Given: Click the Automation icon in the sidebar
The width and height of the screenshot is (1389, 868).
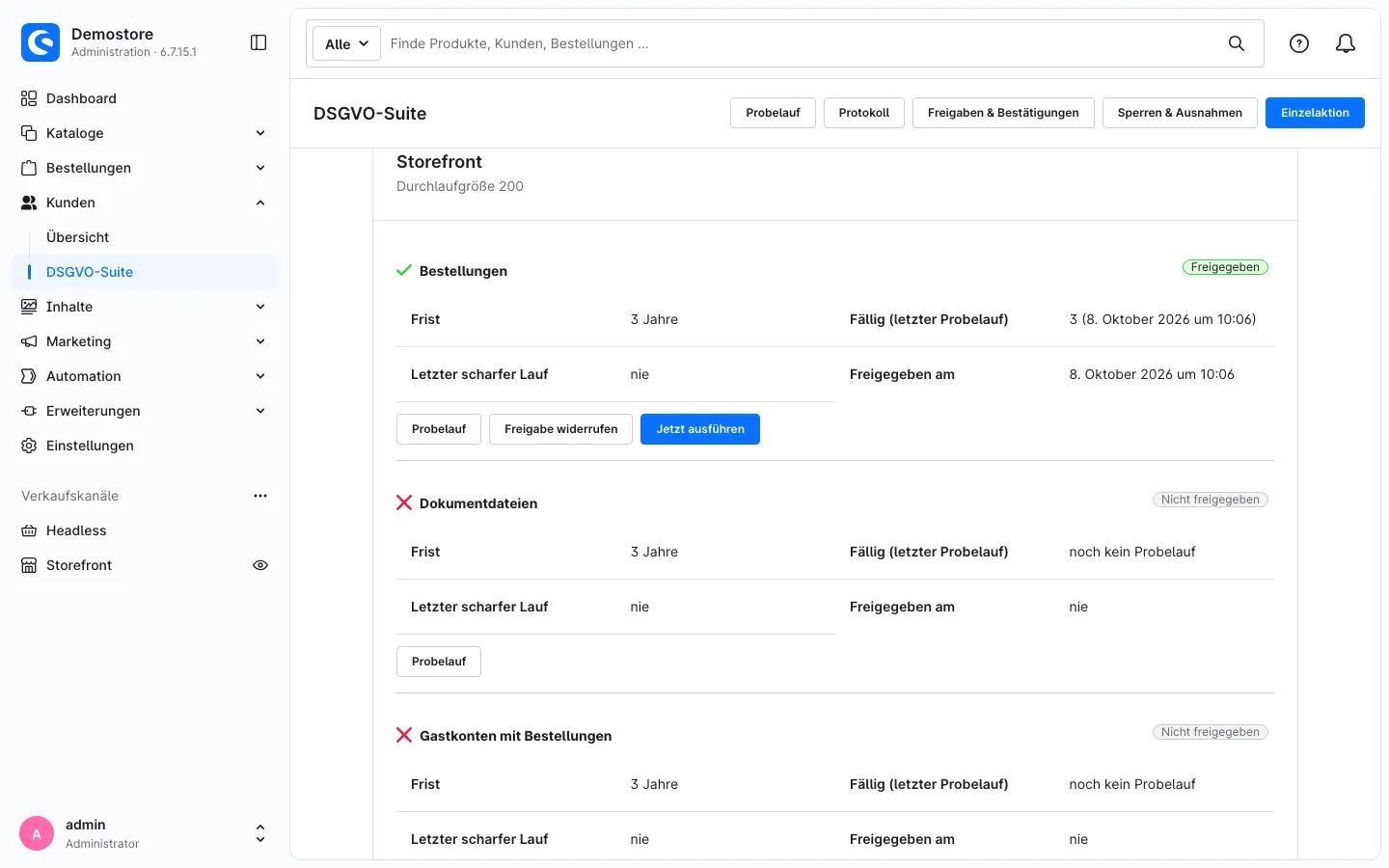Looking at the screenshot, I should click(x=29, y=376).
